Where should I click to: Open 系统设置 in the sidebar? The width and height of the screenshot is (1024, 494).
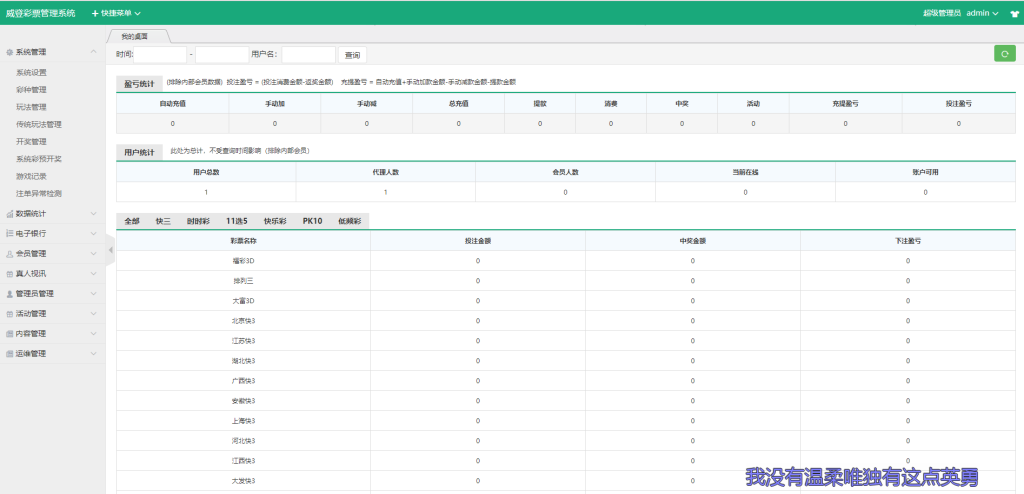click(x=31, y=73)
